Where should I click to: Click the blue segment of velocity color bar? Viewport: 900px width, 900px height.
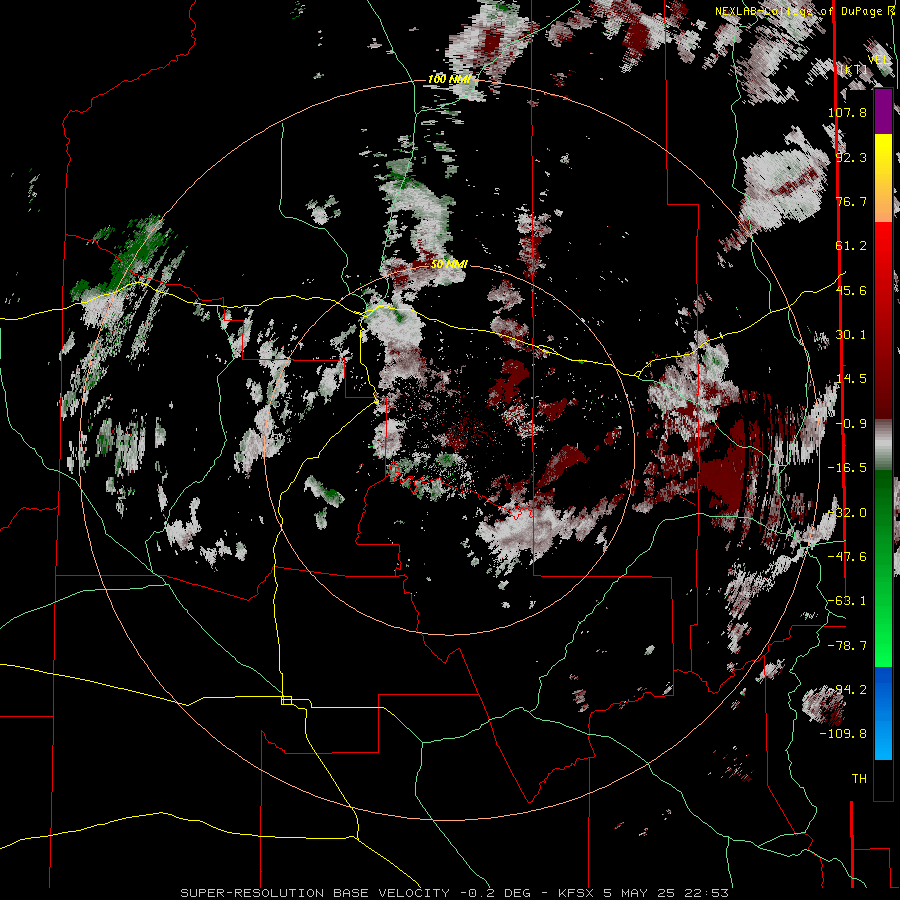(x=883, y=713)
